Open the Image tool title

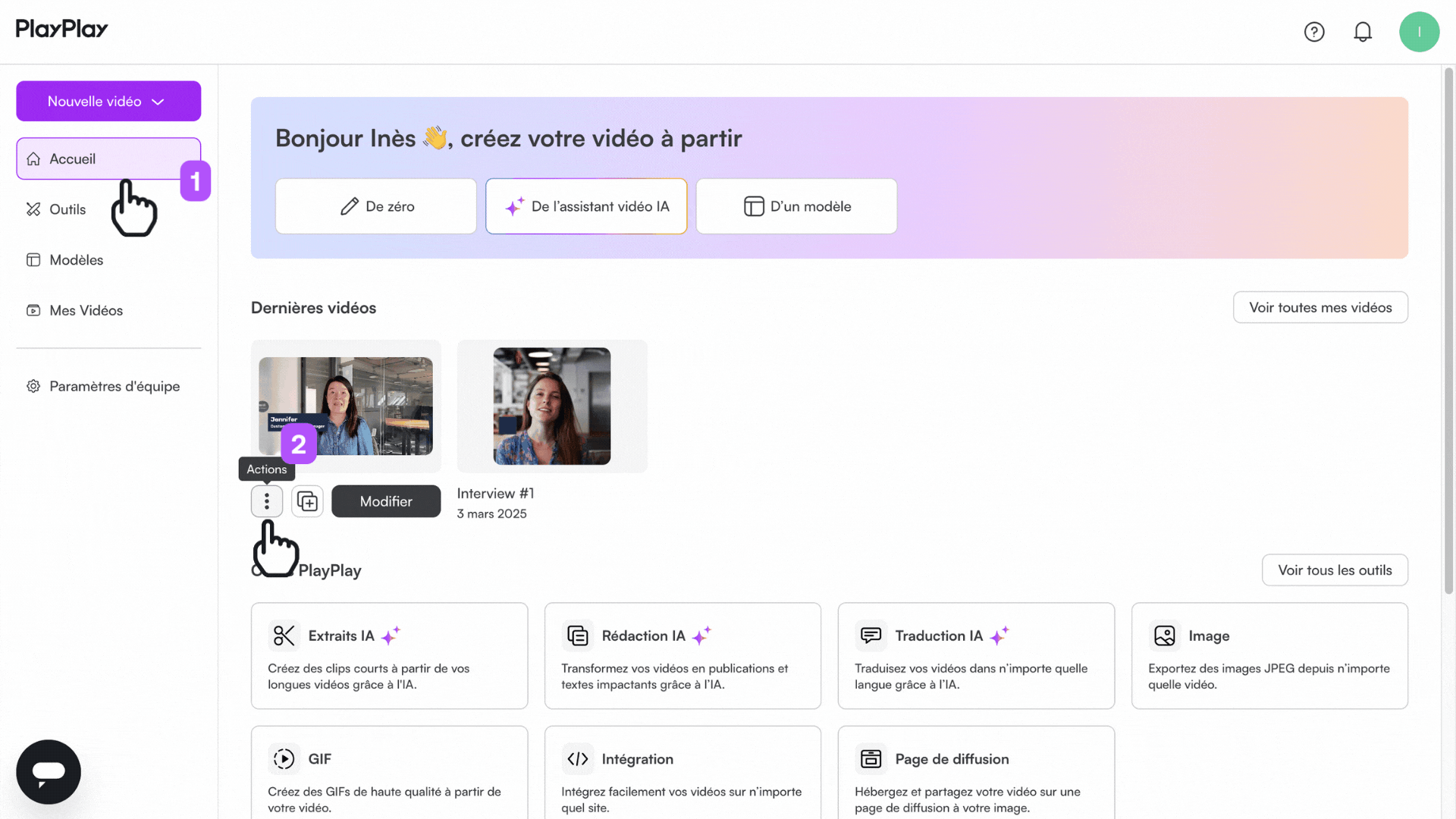tap(1209, 635)
